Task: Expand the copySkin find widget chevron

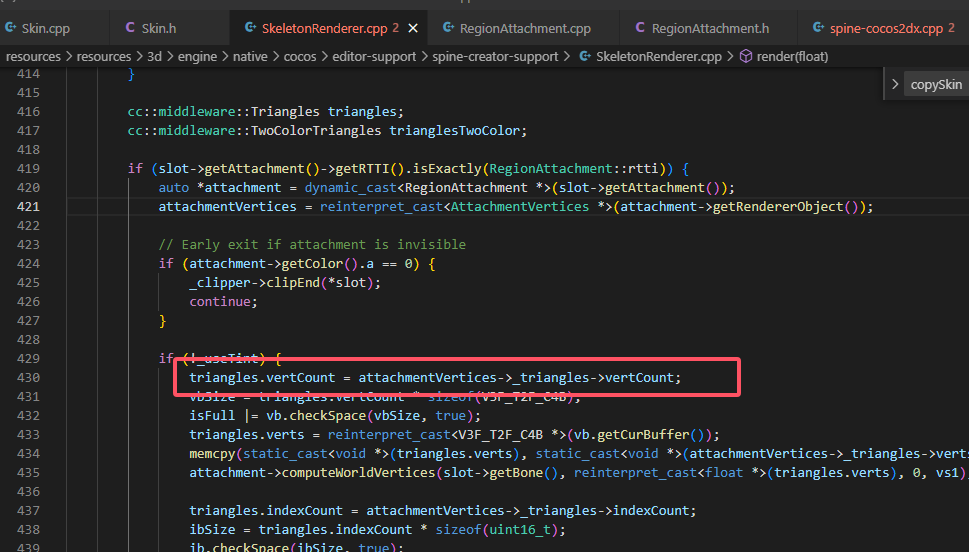Action: click(894, 84)
